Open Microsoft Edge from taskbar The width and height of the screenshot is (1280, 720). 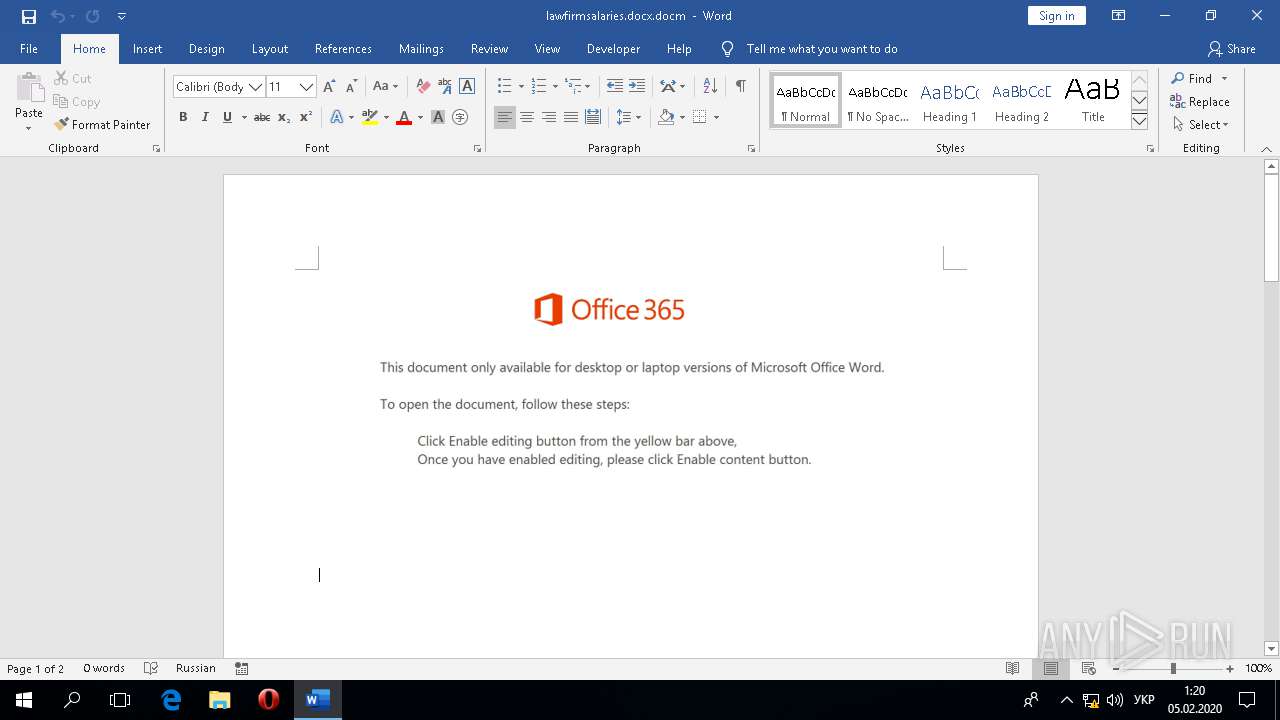click(171, 700)
